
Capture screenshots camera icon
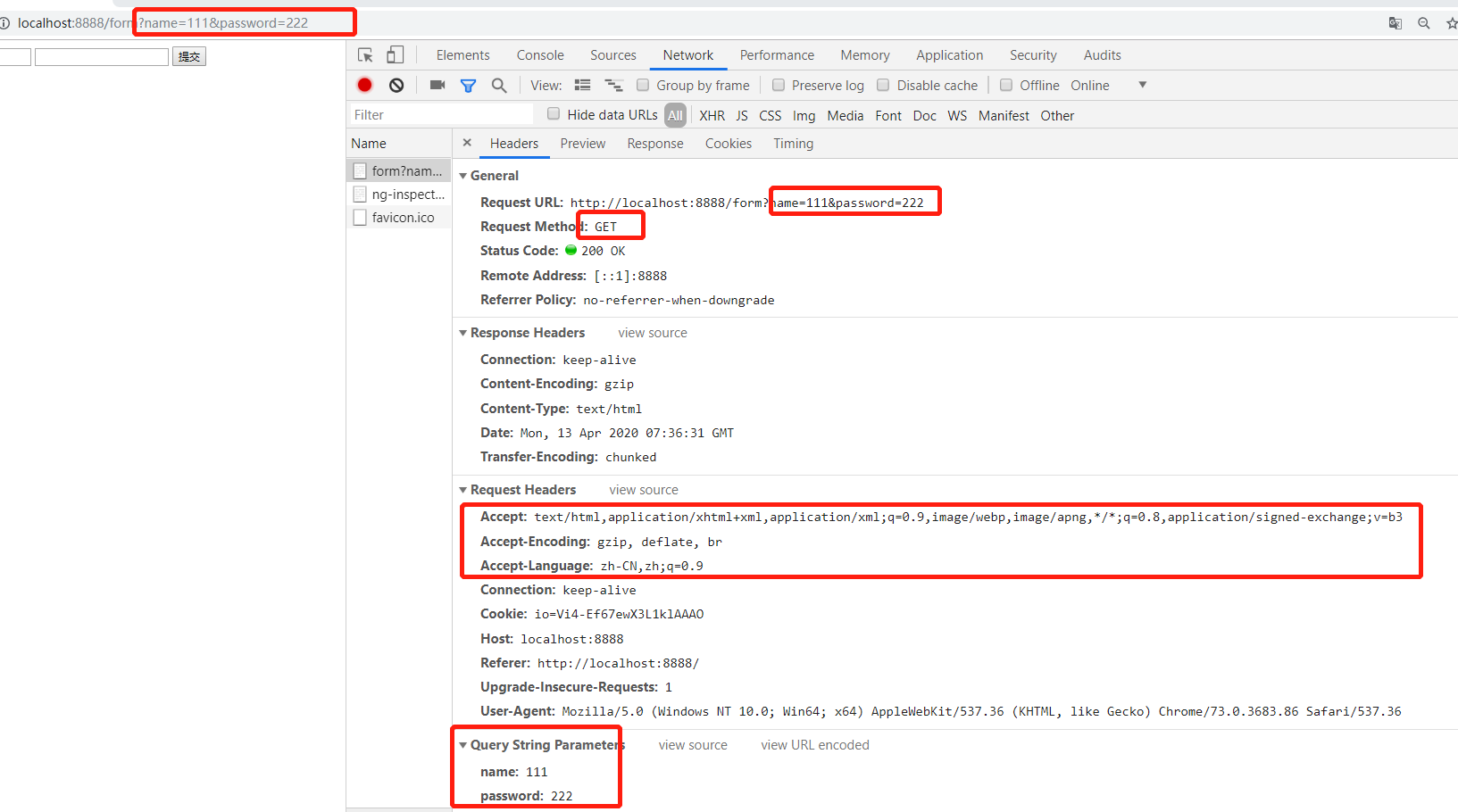[437, 85]
